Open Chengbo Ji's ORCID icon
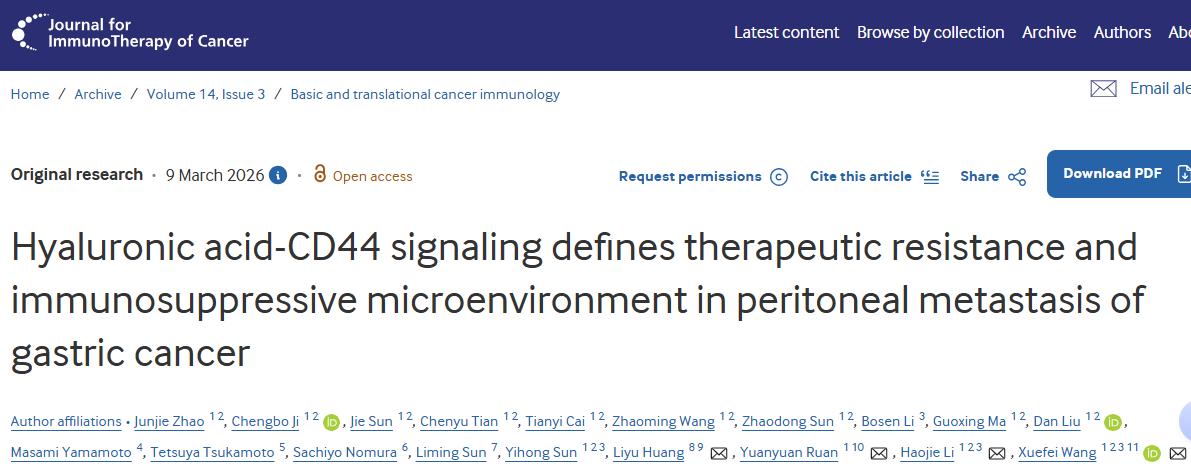 coord(332,422)
